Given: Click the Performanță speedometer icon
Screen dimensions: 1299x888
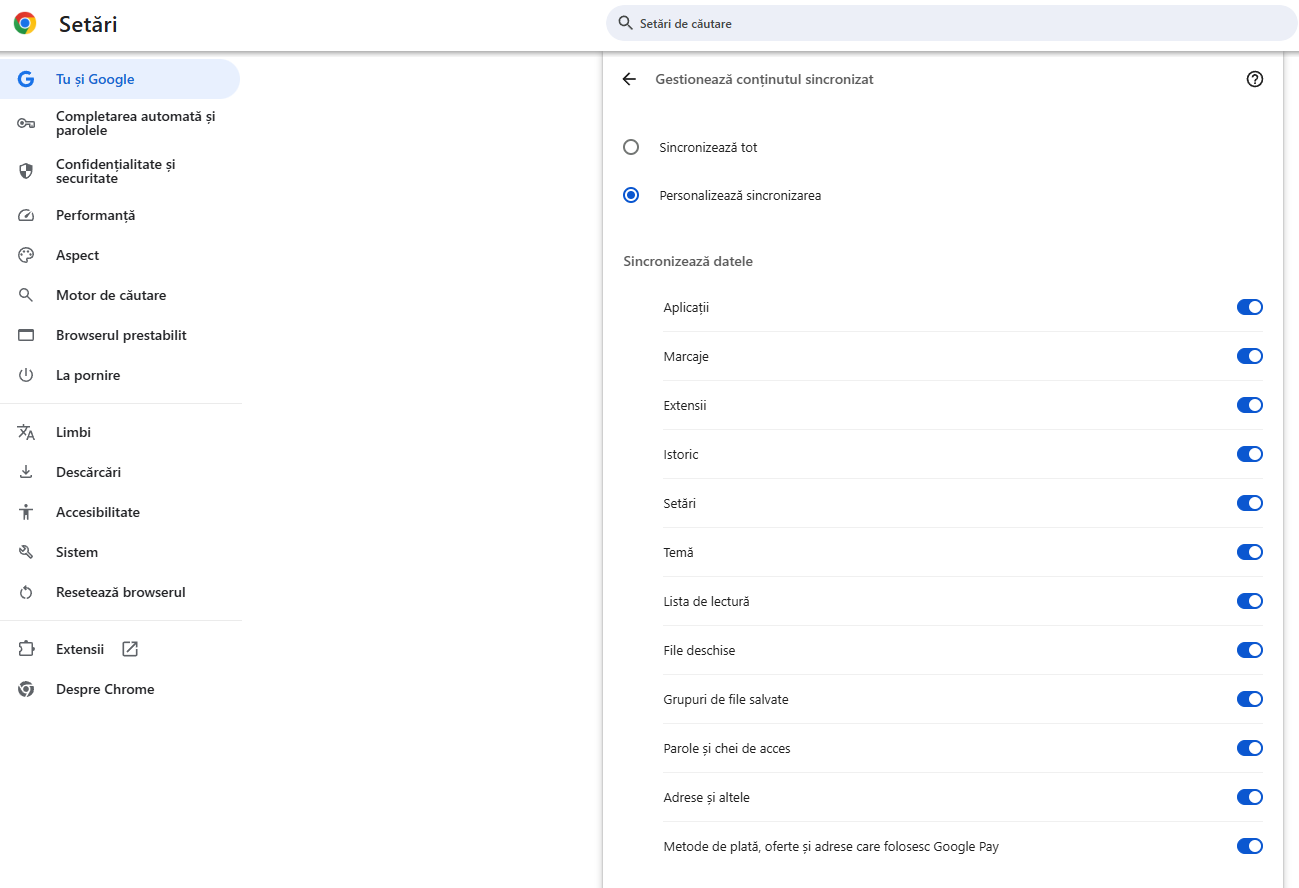Looking at the screenshot, I should point(26,215).
